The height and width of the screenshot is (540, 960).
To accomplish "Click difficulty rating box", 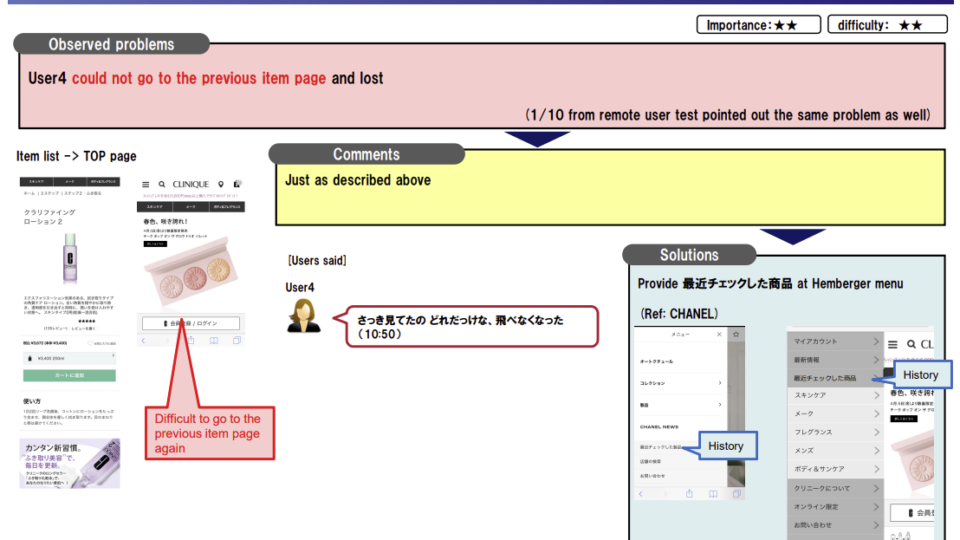I will pyautogui.click(x=887, y=24).
